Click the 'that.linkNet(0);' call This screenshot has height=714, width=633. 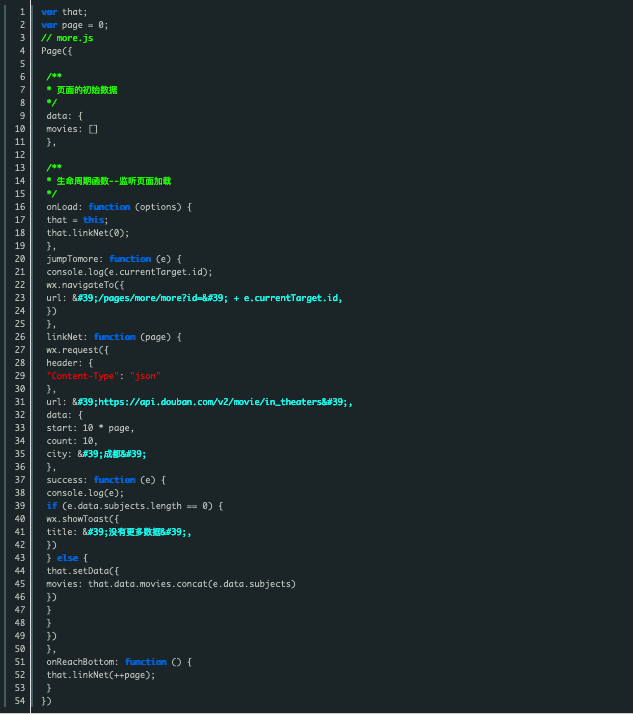coord(87,233)
